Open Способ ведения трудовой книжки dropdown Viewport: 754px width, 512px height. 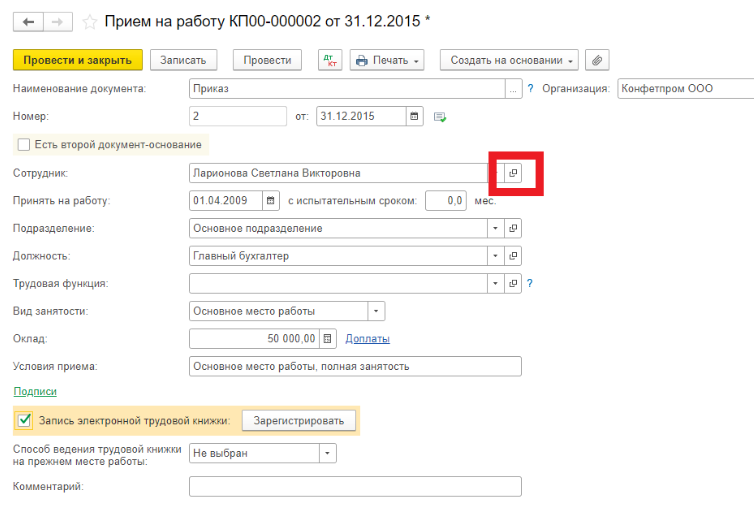pyautogui.click(x=328, y=454)
